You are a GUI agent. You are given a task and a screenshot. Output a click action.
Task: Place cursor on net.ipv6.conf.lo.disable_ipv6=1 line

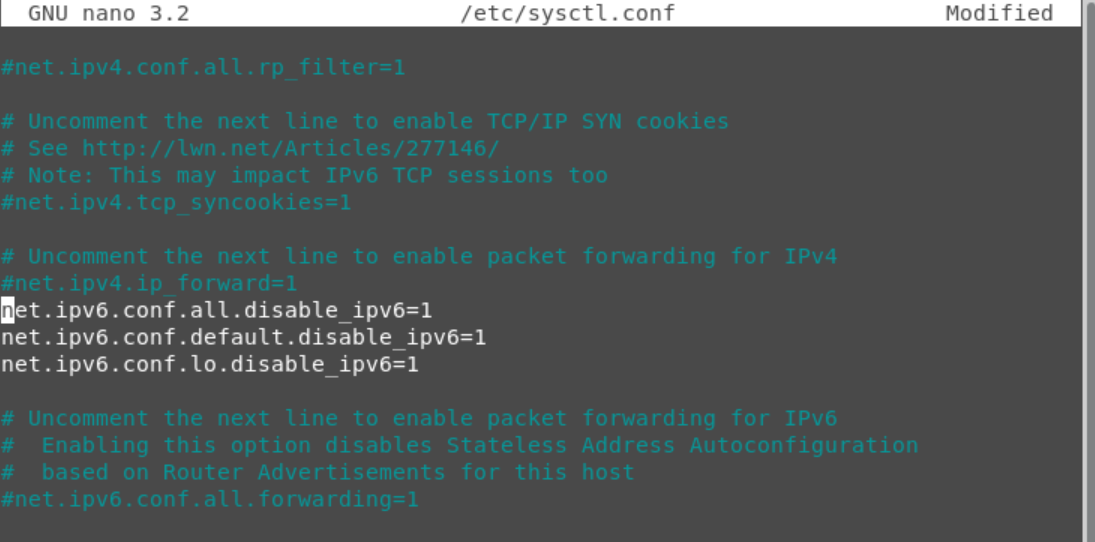[x=210, y=365]
